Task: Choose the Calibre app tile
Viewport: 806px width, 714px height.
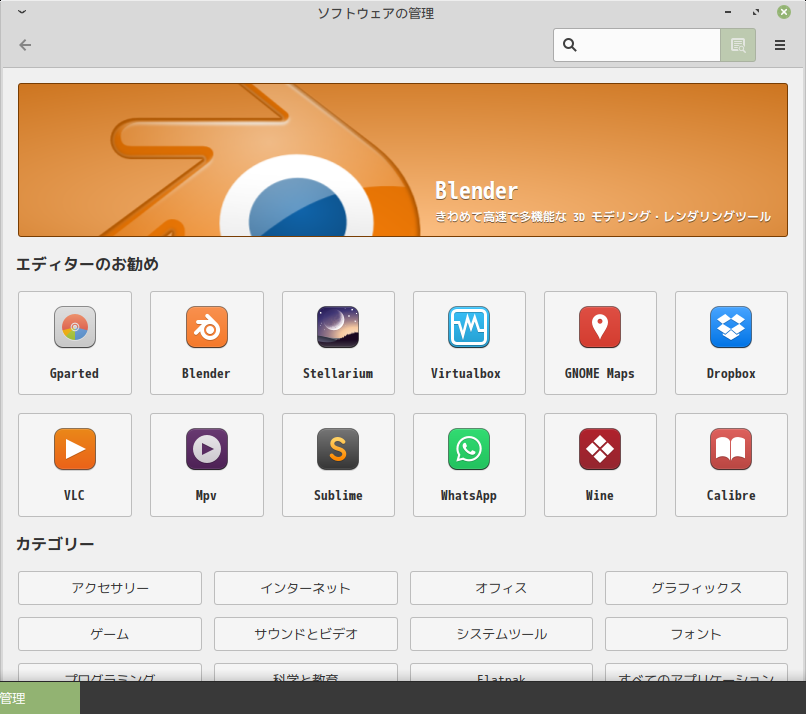Action: tap(731, 465)
